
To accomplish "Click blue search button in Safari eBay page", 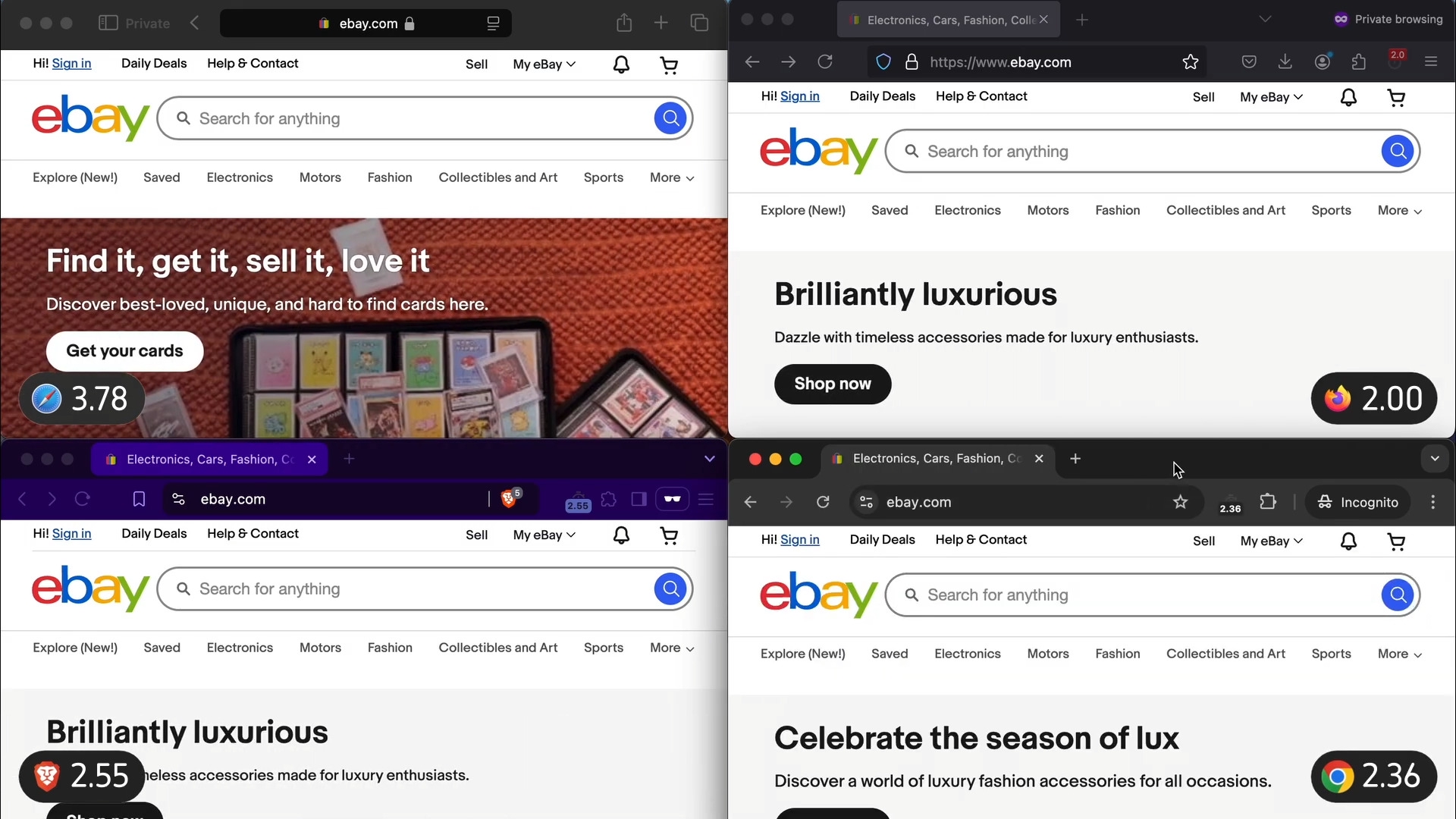I will 670,118.
